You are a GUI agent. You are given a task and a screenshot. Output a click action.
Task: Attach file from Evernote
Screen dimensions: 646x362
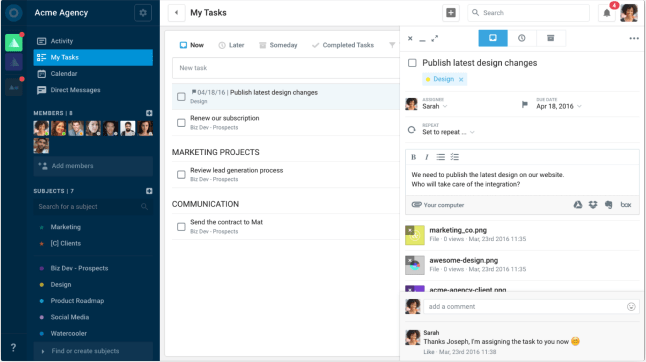point(609,205)
